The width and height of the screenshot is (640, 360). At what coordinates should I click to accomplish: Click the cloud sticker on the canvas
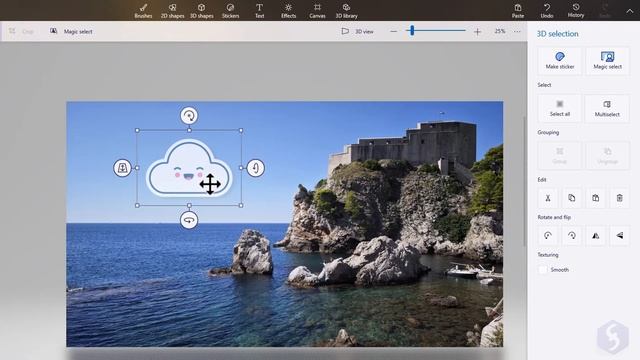[189, 168]
